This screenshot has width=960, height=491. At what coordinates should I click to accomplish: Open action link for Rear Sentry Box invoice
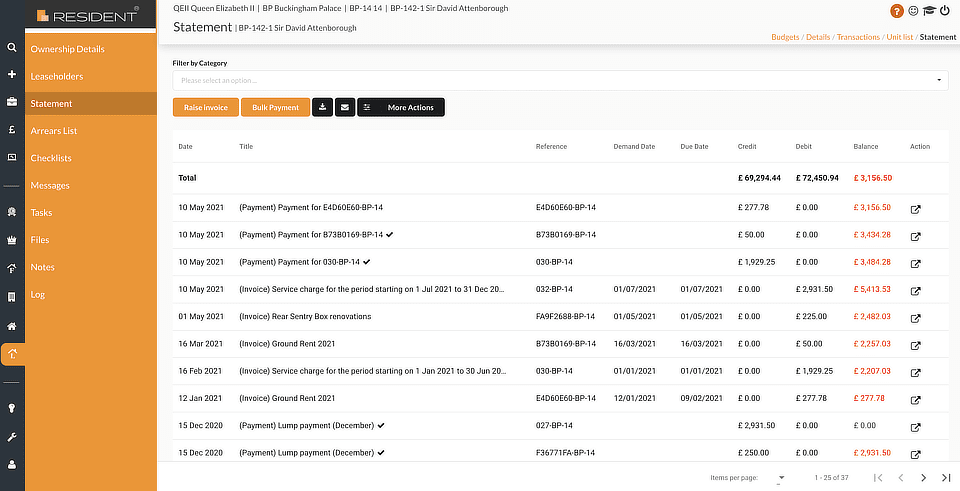click(915, 318)
